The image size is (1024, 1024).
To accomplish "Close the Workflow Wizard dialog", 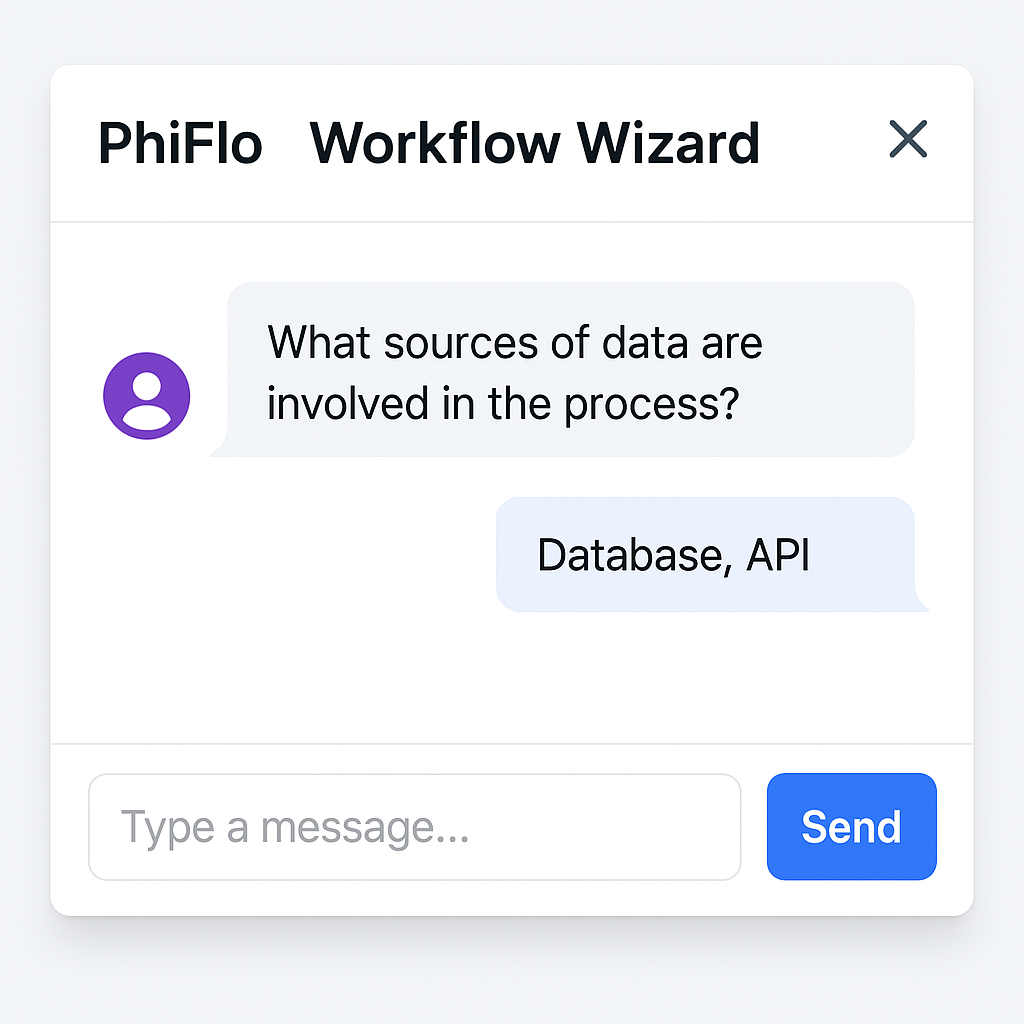I will (x=908, y=139).
